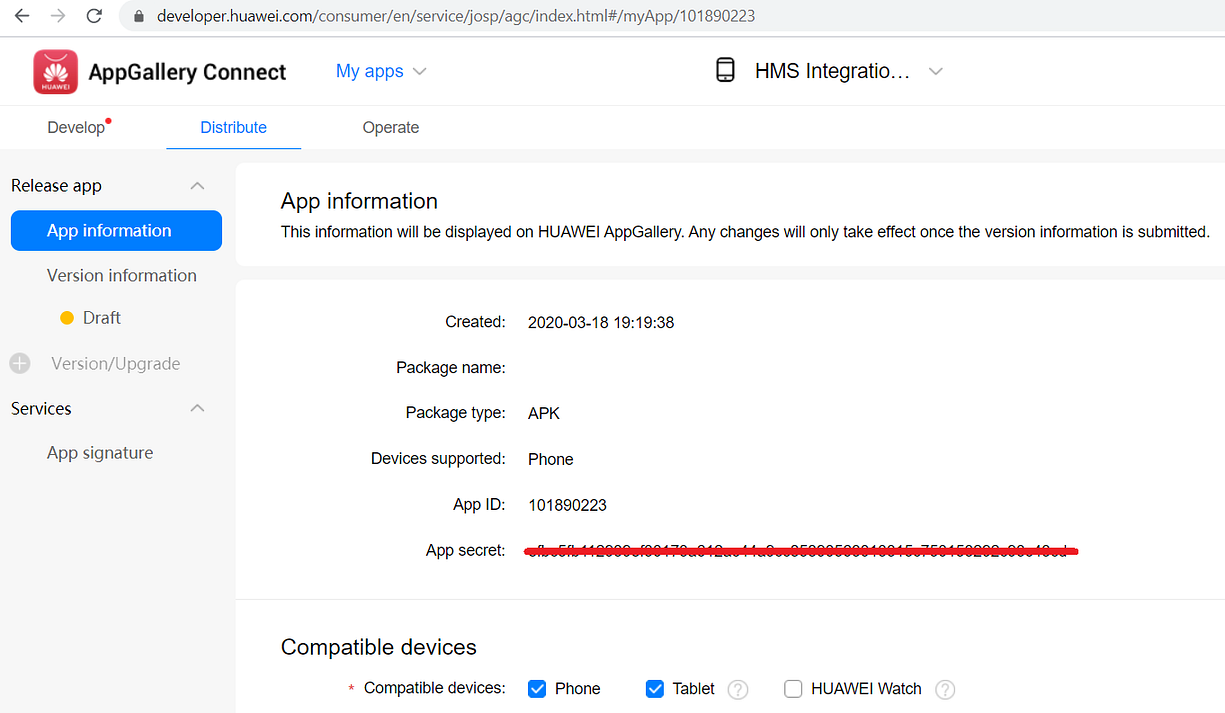Open App signature under Services
Viewport: 1225px width, 713px height.
click(100, 453)
